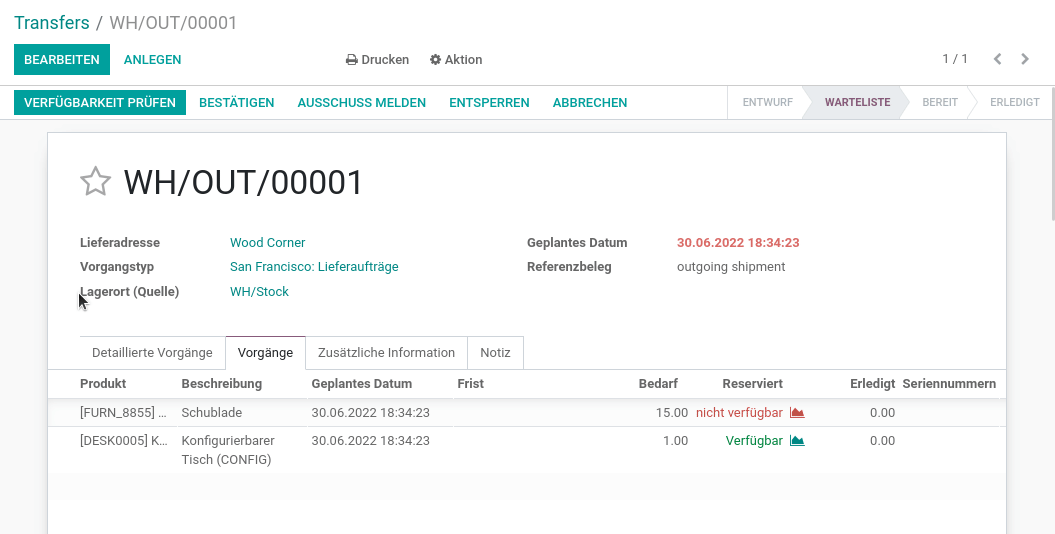
Task: Click the BESTÄTIGEN button
Action: pyautogui.click(x=237, y=102)
